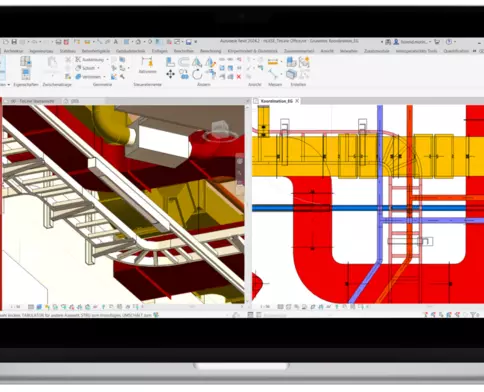
Task: Click the Aktivieren controls icon
Action: point(147,62)
